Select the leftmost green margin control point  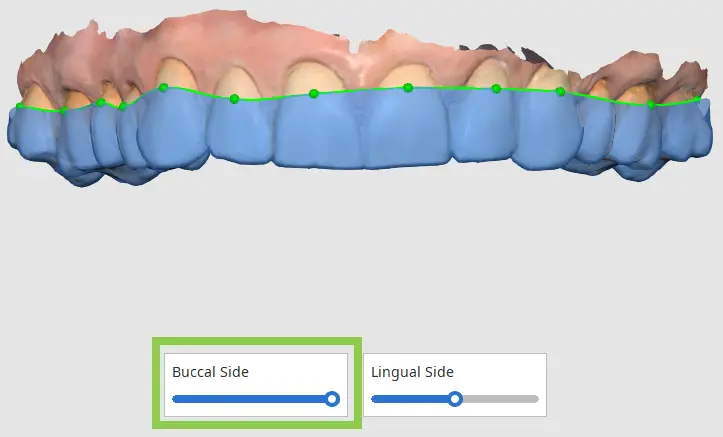[19, 106]
